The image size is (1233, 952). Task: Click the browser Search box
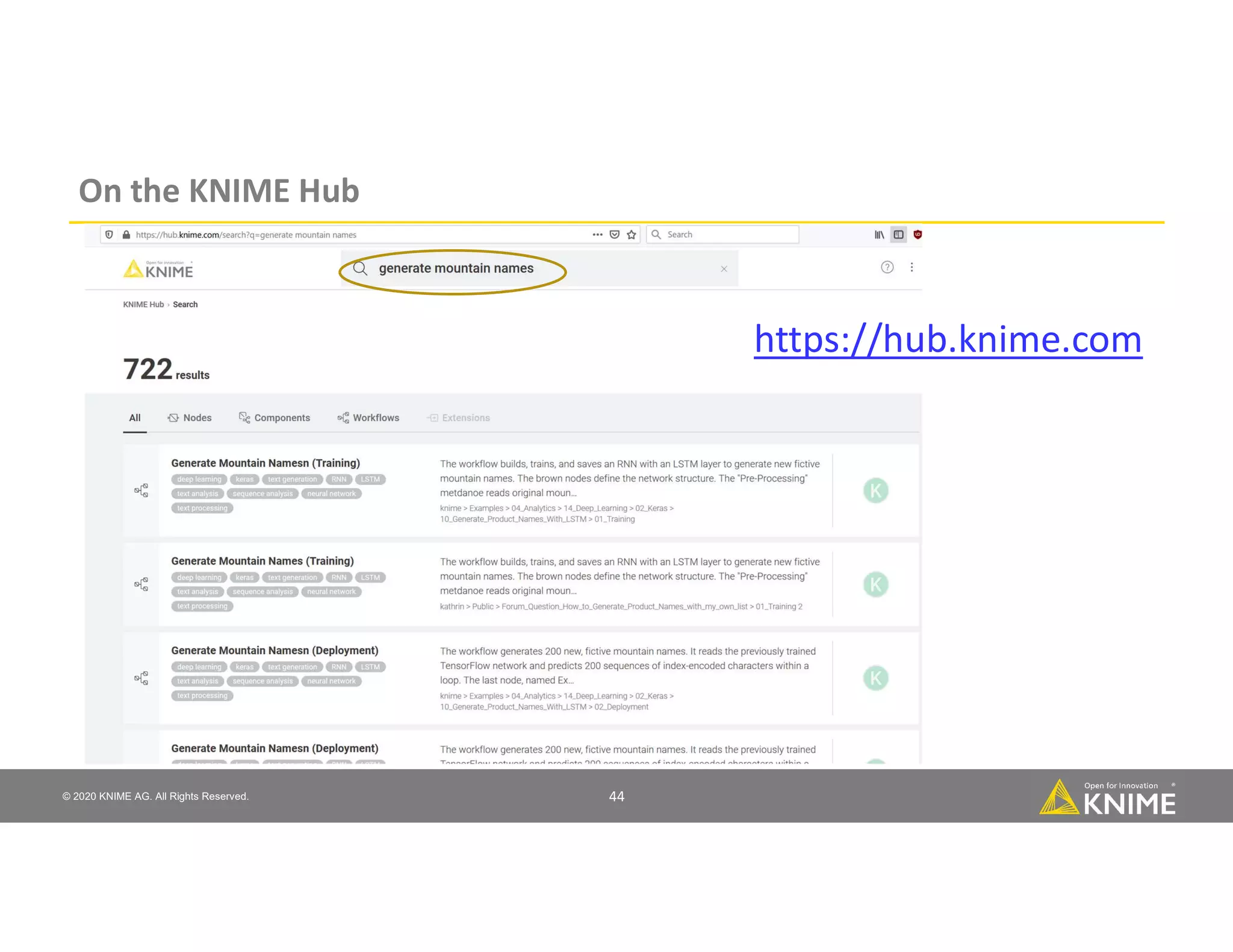click(722, 235)
